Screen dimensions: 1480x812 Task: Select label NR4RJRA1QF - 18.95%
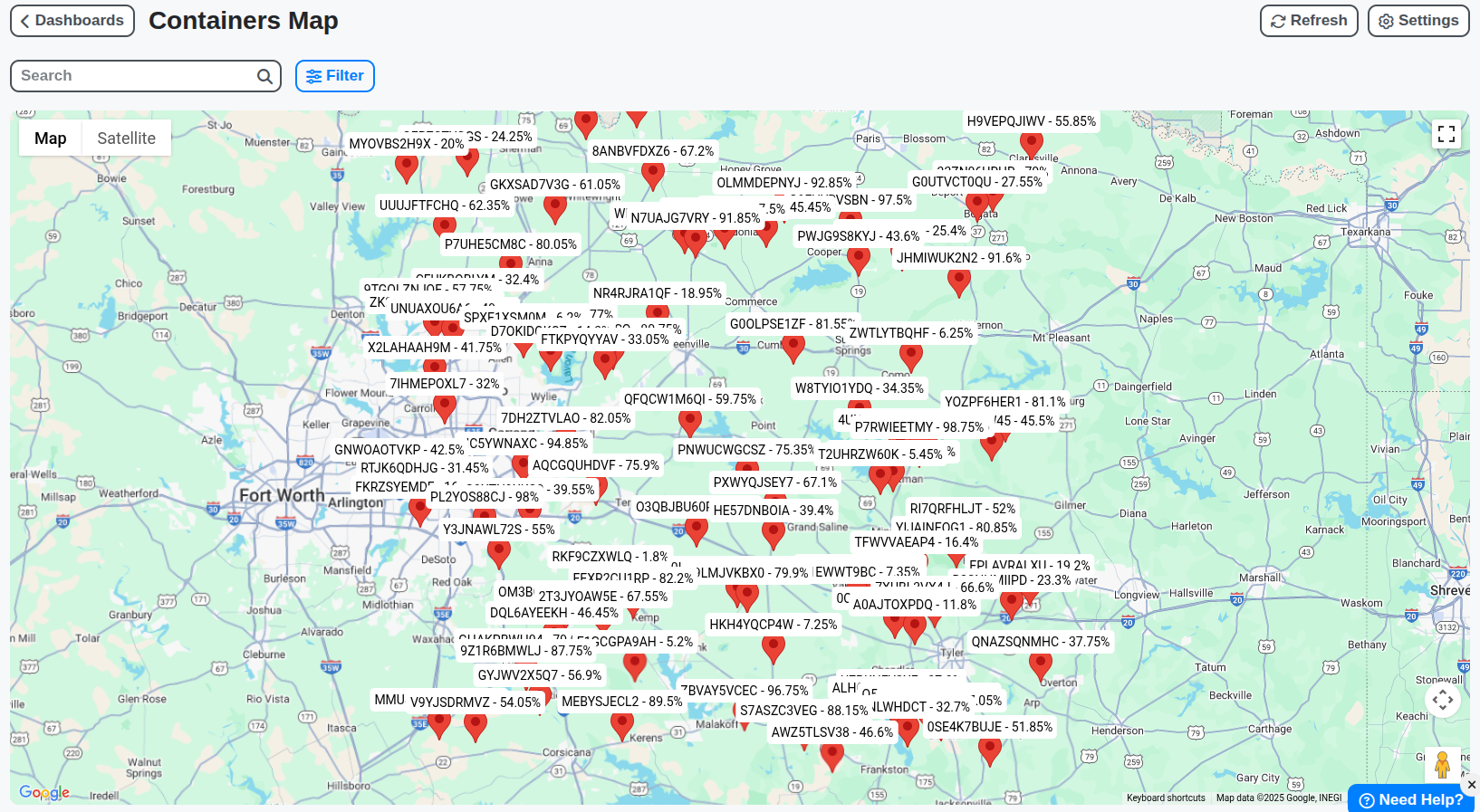(658, 293)
